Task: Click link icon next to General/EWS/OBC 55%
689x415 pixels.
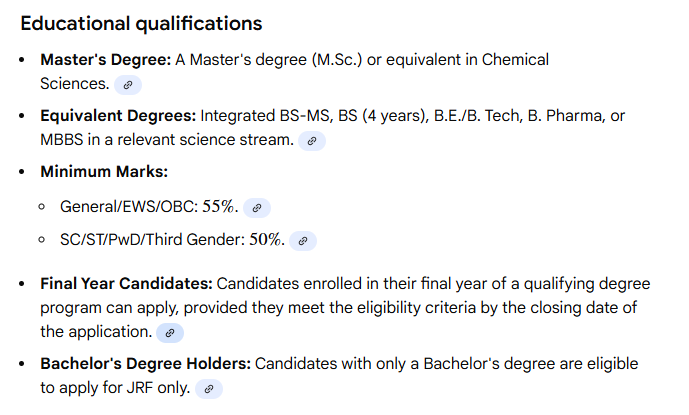Action: point(256,208)
